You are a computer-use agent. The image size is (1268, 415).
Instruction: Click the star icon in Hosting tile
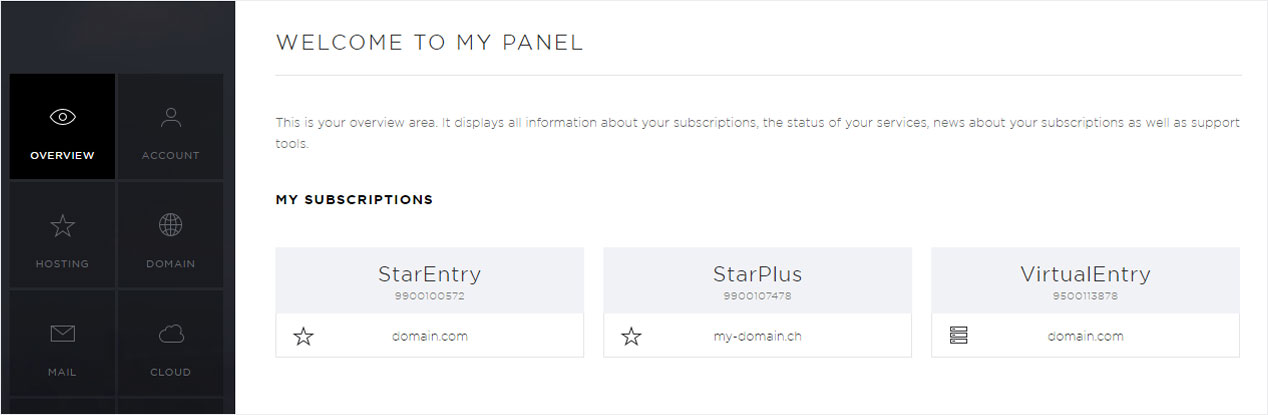click(62, 226)
